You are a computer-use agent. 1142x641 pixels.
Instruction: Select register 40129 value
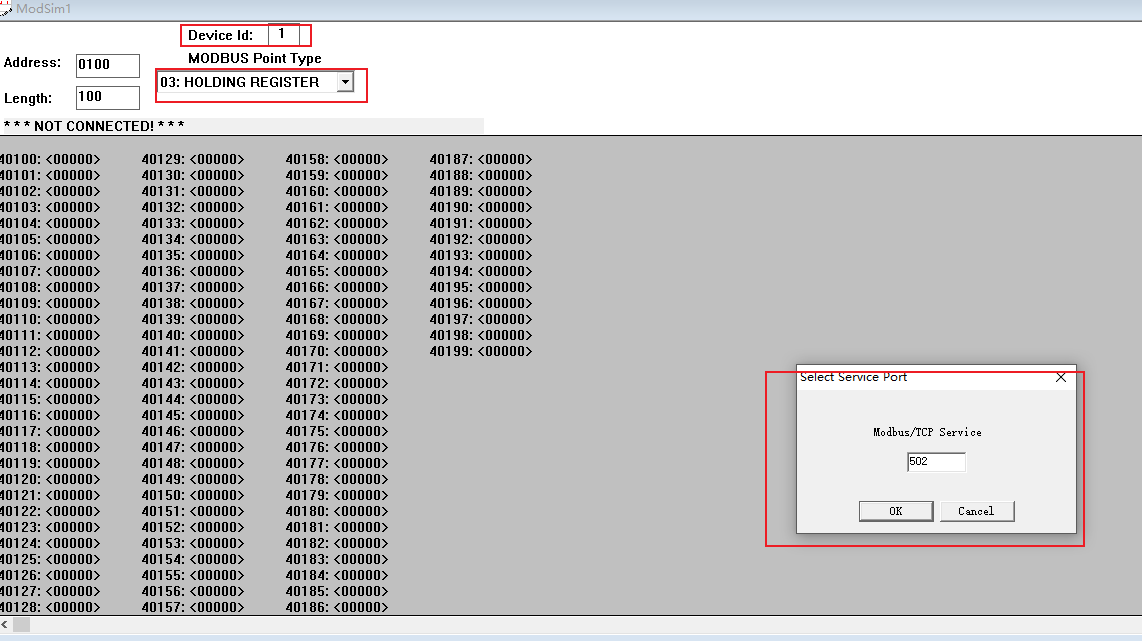click(217, 159)
